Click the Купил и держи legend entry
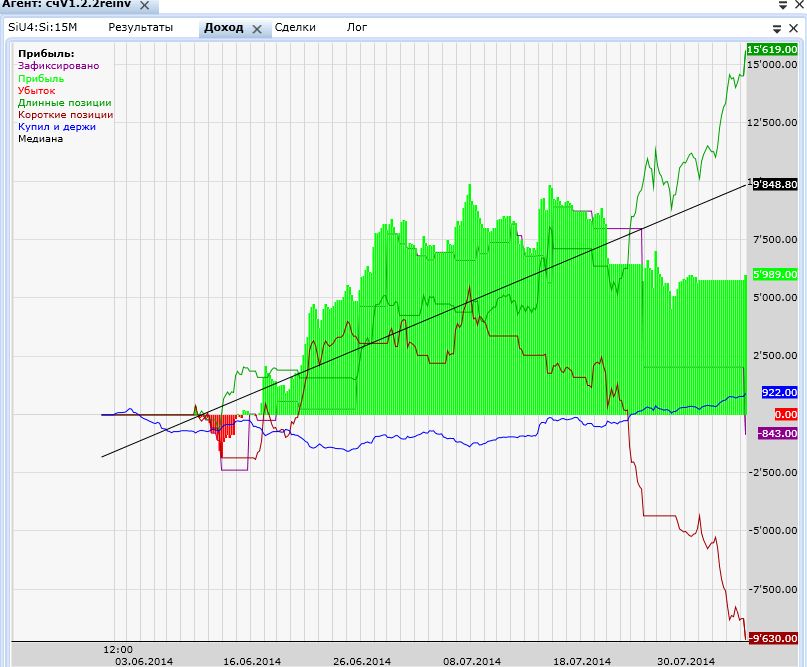The width and height of the screenshot is (807, 667). 57,127
